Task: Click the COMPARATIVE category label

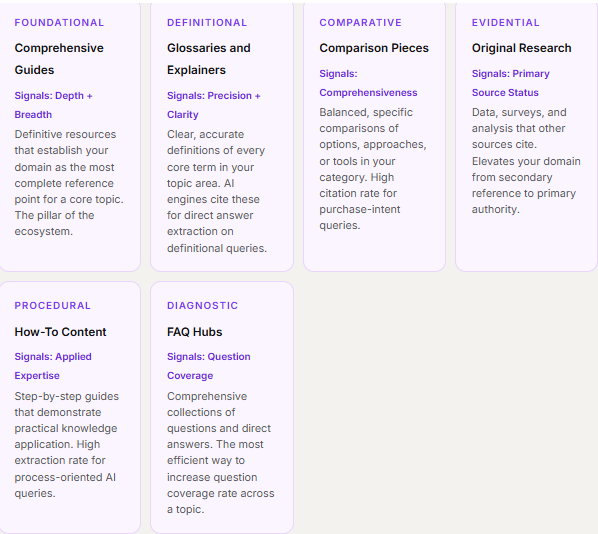Action: point(360,23)
